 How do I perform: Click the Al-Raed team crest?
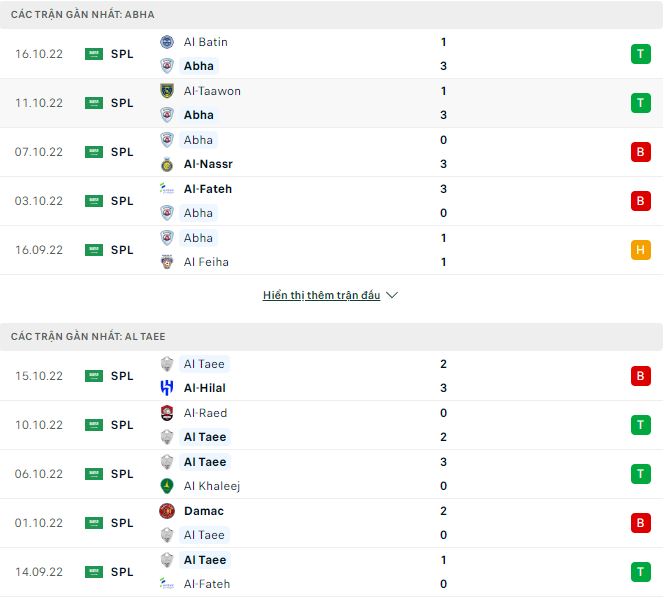click(167, 413)
